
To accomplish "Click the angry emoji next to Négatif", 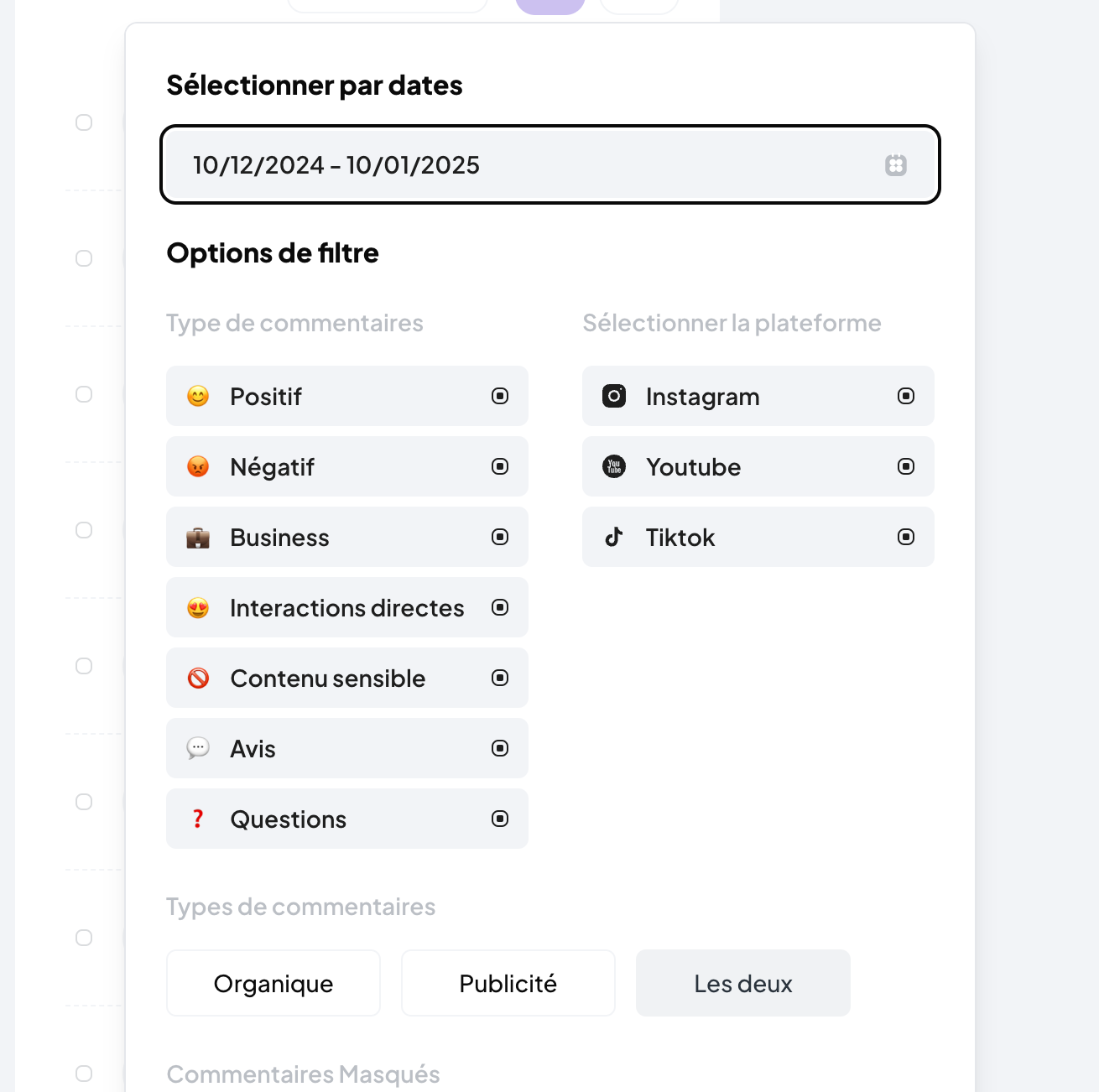I will coord(198,466).
